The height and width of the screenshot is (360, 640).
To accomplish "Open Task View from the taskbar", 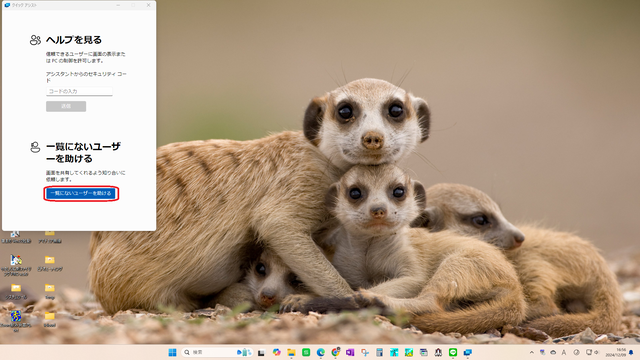I will click(261, 352).
